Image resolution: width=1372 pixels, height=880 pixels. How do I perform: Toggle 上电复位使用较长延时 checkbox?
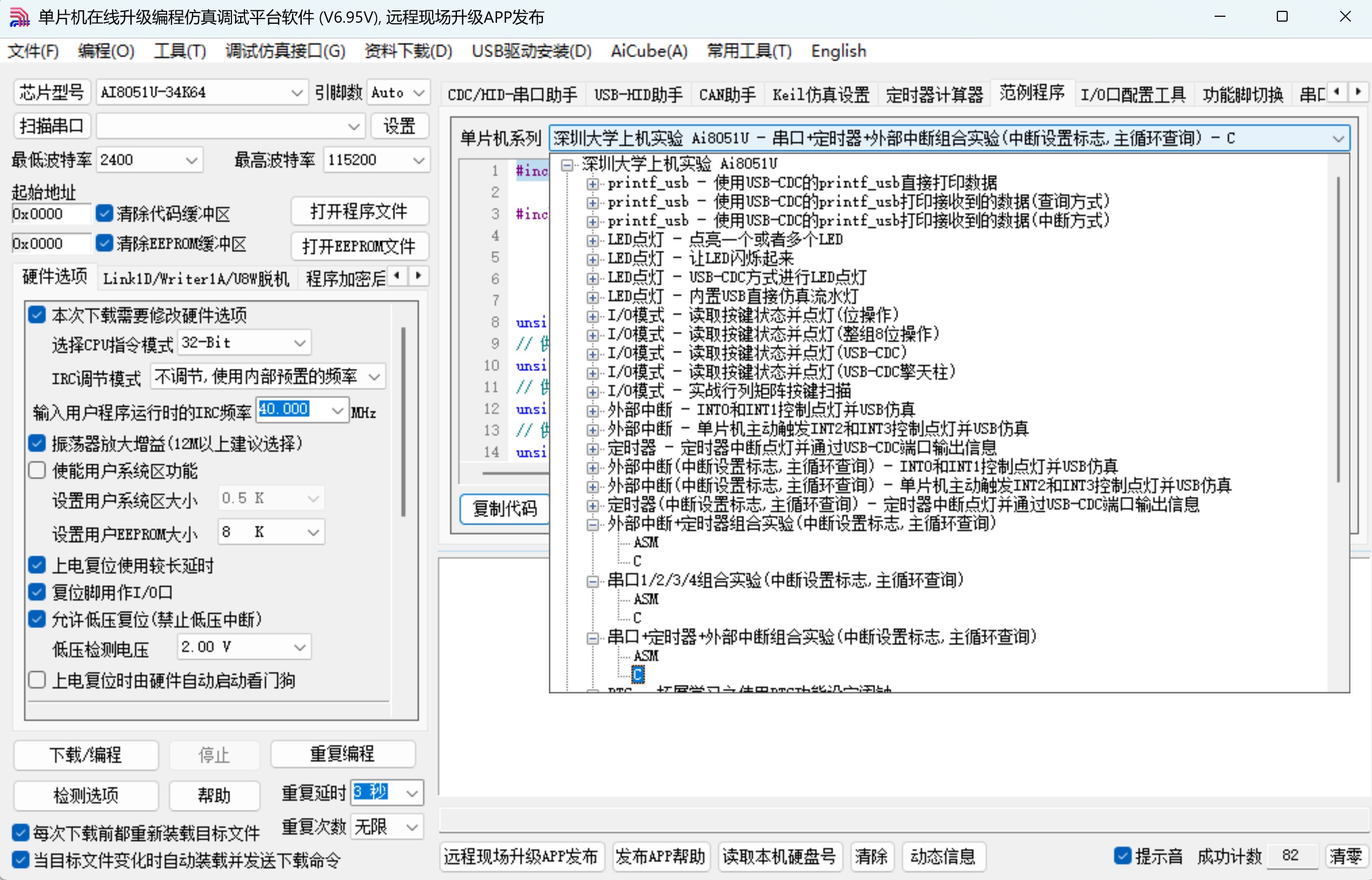point(37,565)
